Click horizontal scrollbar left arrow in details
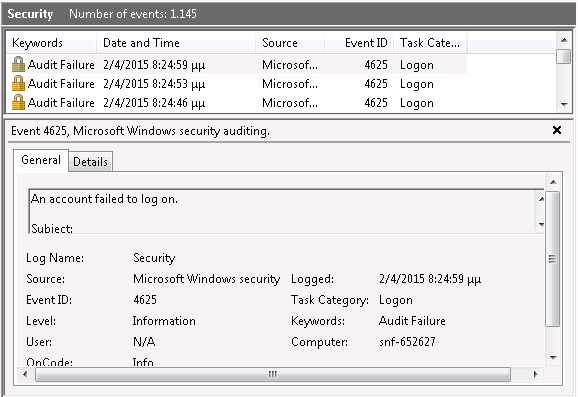 (x=25, y=375)
